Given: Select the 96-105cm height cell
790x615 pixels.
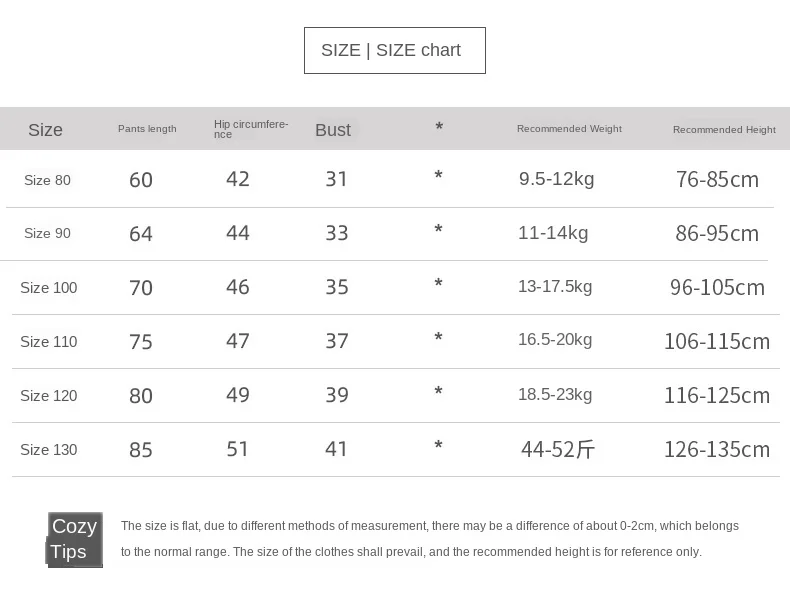Looking at the screenshot, I should [x=717, y=287].
